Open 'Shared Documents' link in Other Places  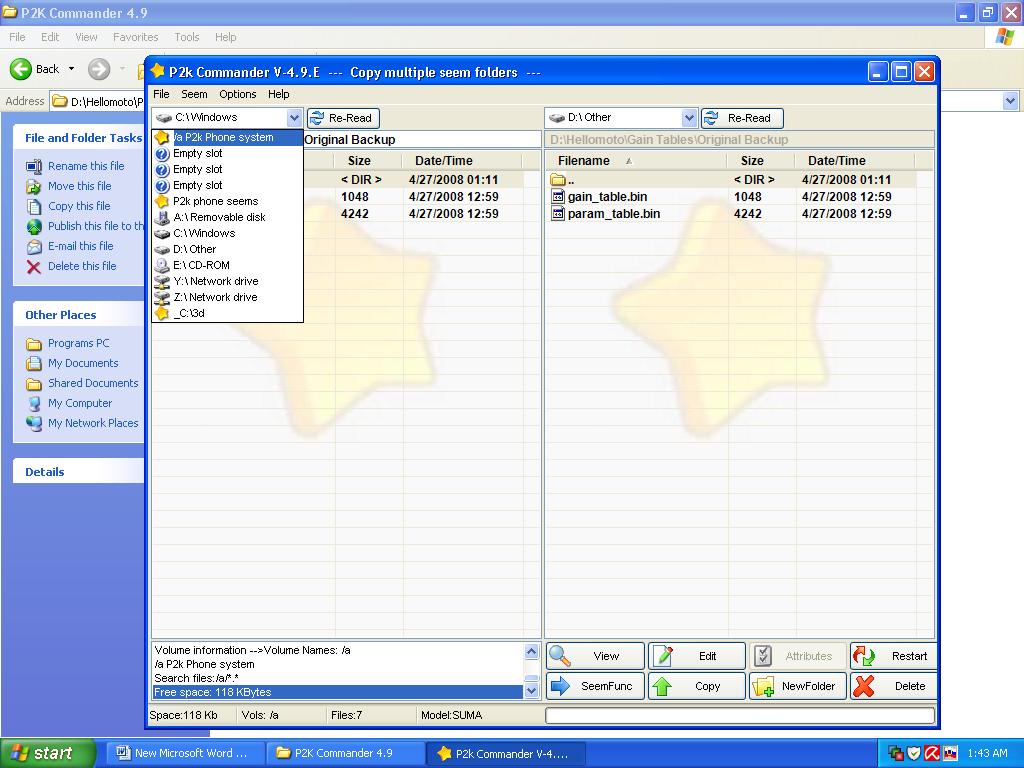(x=93, y=383)
